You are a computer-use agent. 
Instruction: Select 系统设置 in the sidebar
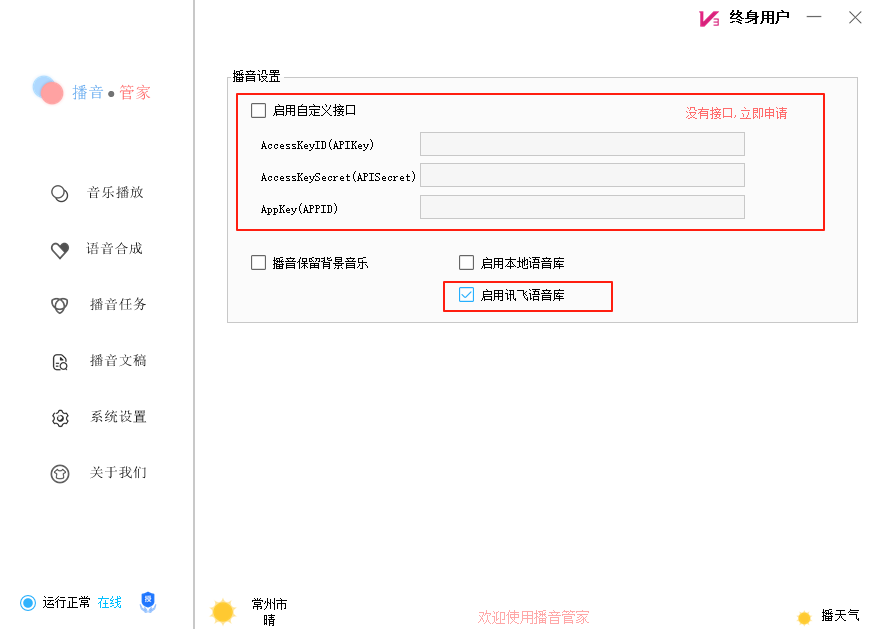tap(118, 417)
